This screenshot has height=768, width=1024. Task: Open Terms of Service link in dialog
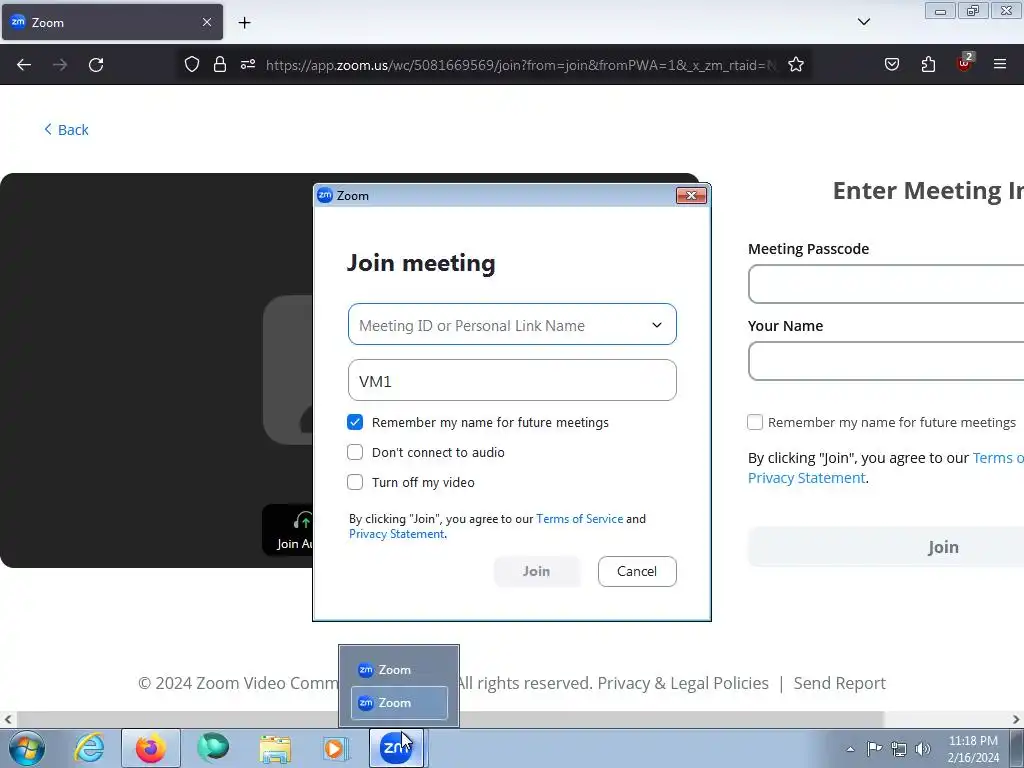click(579, 519)
